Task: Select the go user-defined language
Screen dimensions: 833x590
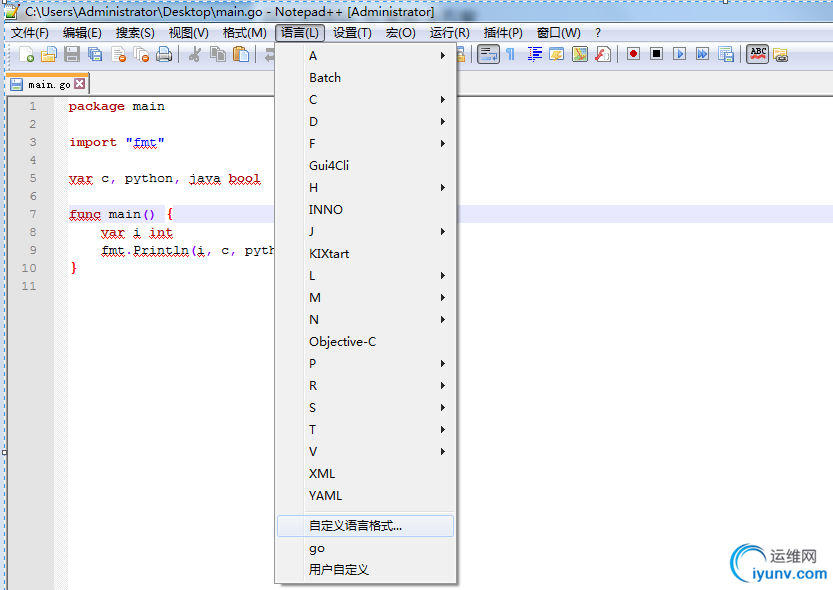Action: tap(366, 549)
